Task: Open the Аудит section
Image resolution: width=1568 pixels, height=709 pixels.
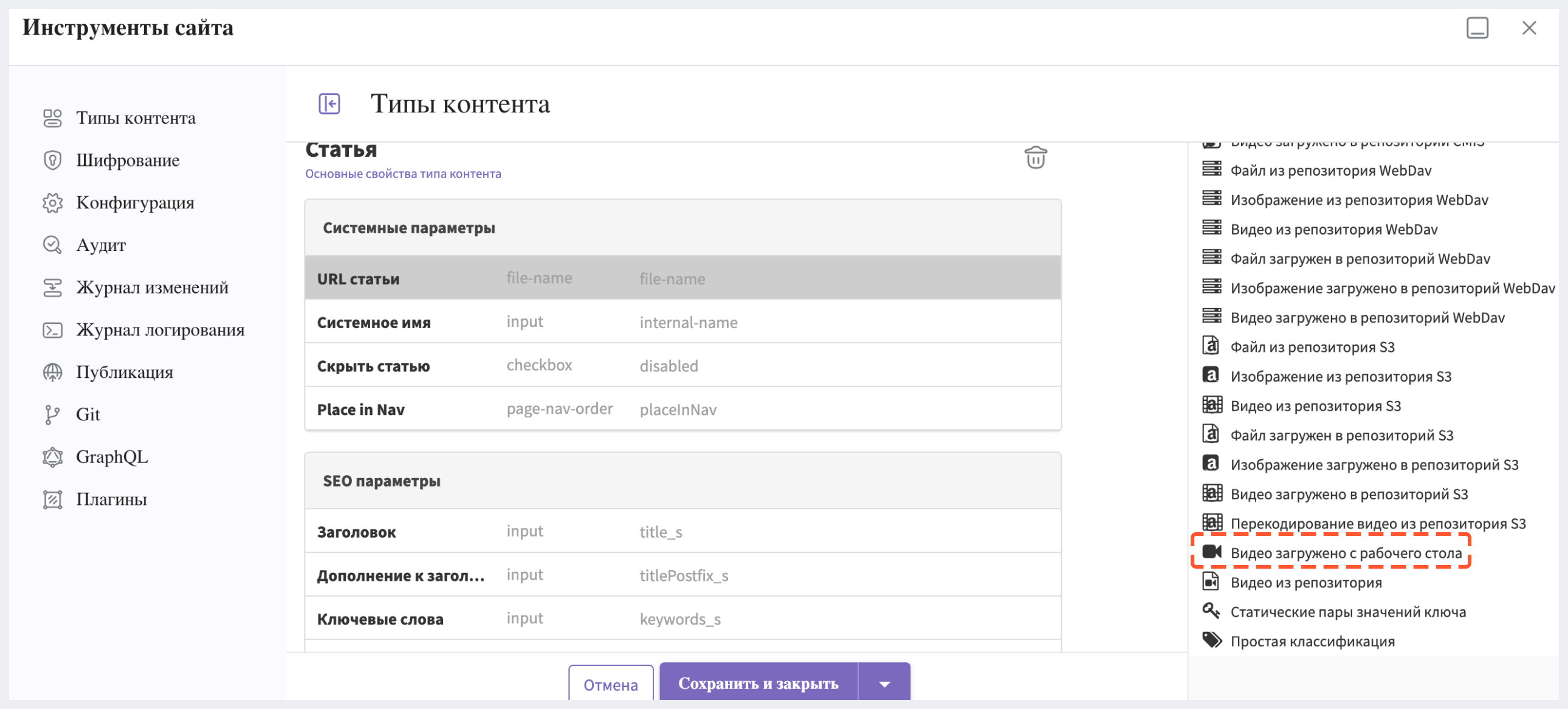Action: [x=101, y=245]
